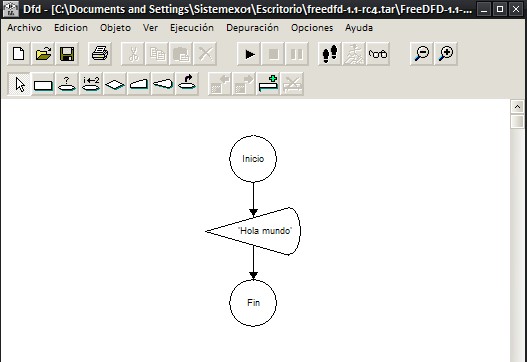Add a new subprogram with the green plus icon

(268, 84)
